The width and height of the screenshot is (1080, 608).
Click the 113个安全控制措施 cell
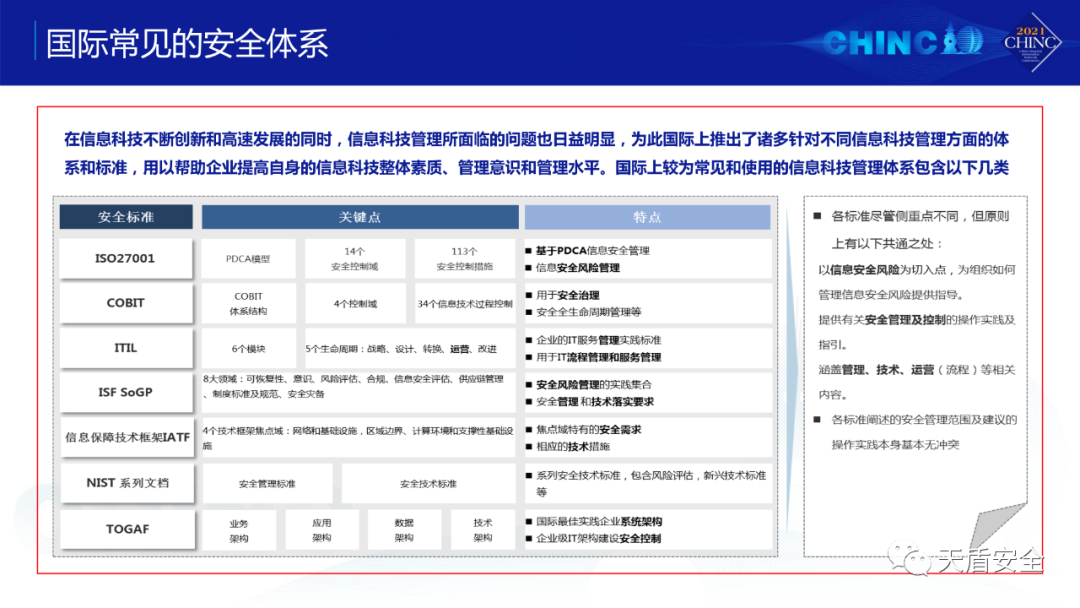465,259
